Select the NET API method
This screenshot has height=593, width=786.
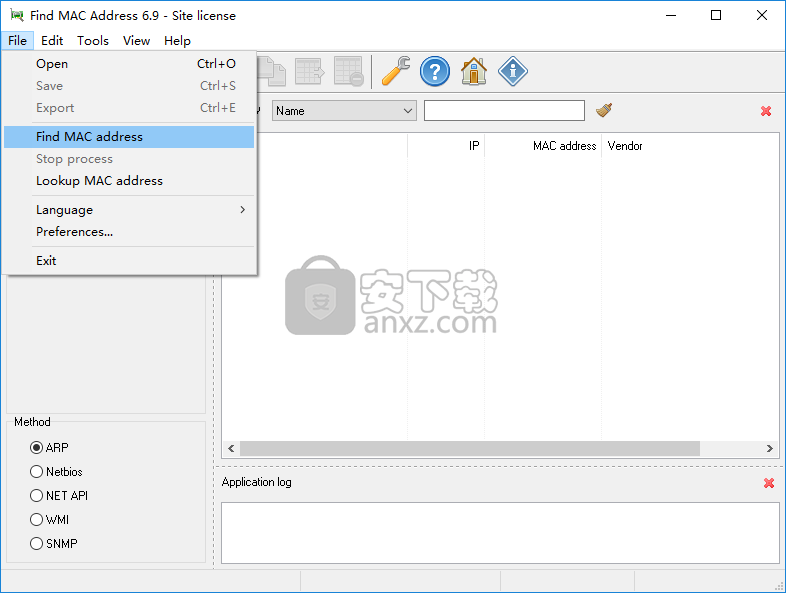click(x=59, y=495)
